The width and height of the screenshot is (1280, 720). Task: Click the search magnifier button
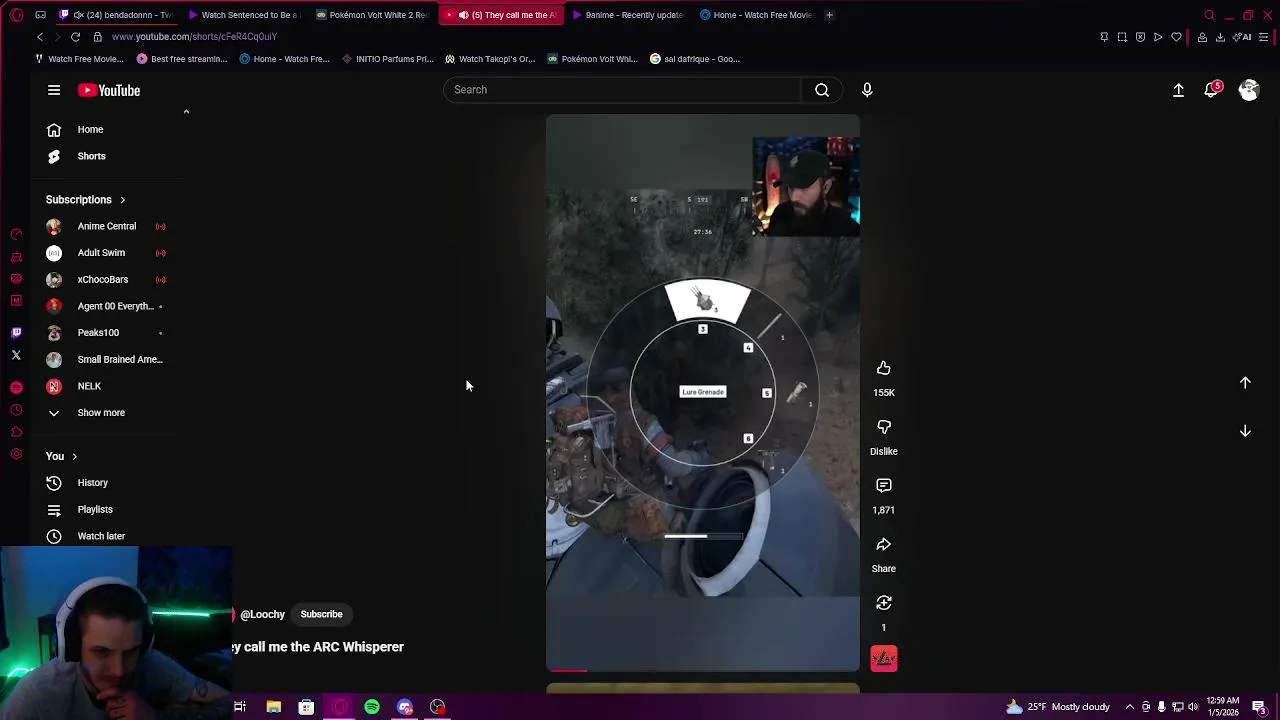[x=822, y=90]
